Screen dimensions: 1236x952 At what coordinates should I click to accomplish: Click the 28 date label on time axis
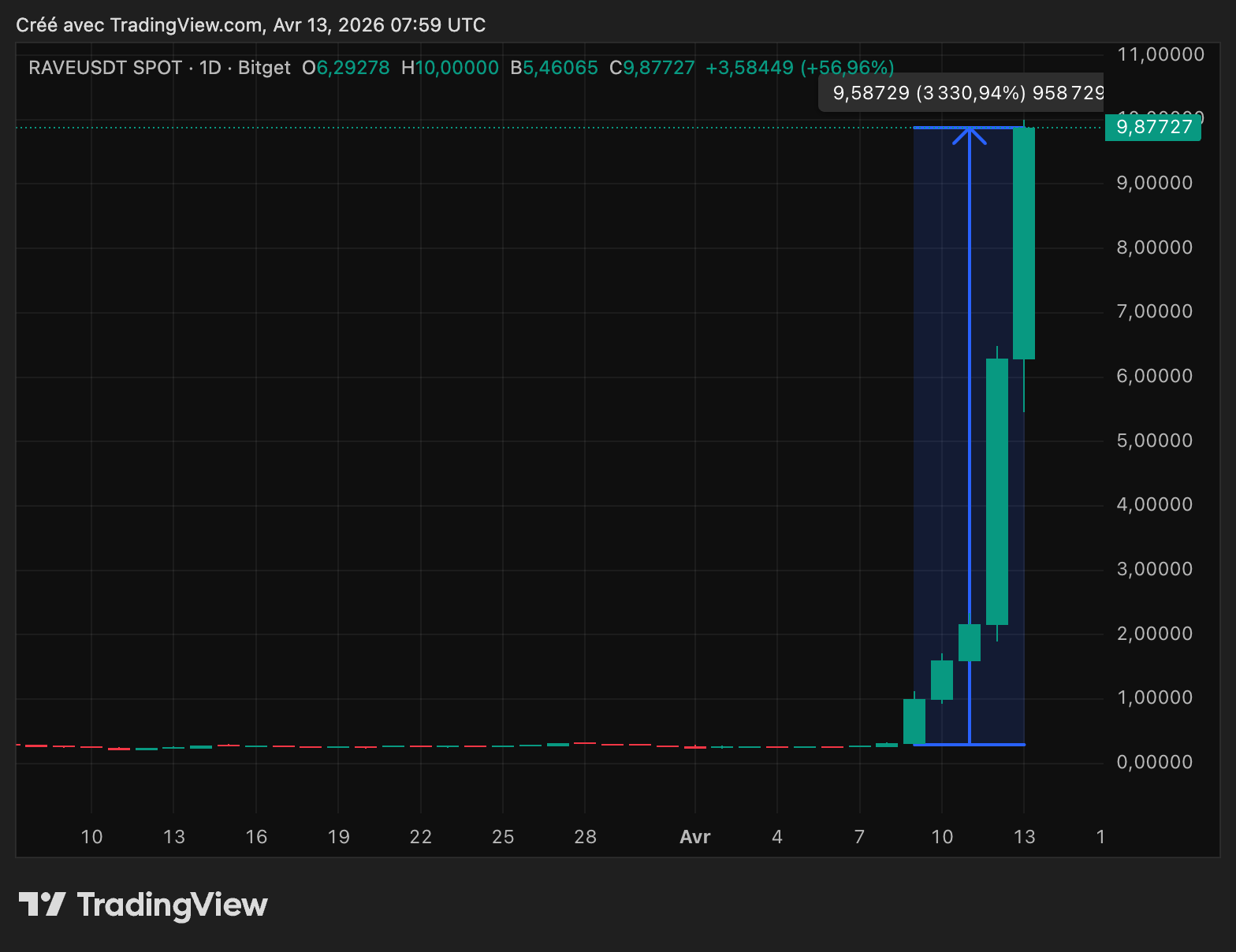[585, 837]
